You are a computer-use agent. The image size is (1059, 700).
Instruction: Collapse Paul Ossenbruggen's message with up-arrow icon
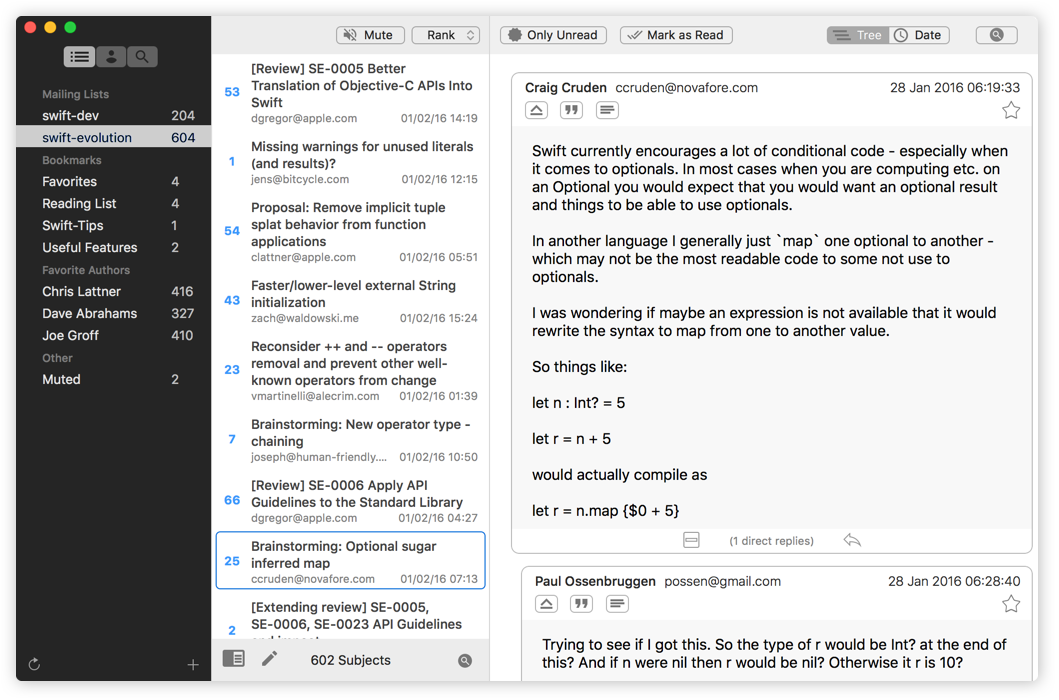point(546,604)
